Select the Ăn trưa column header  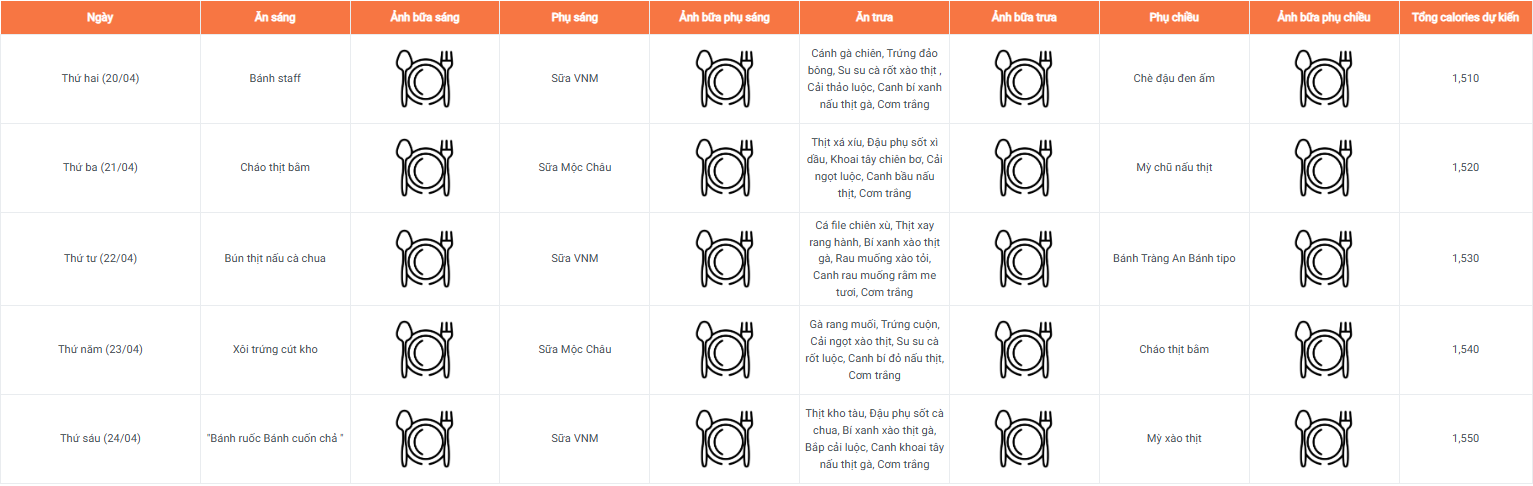874,18
